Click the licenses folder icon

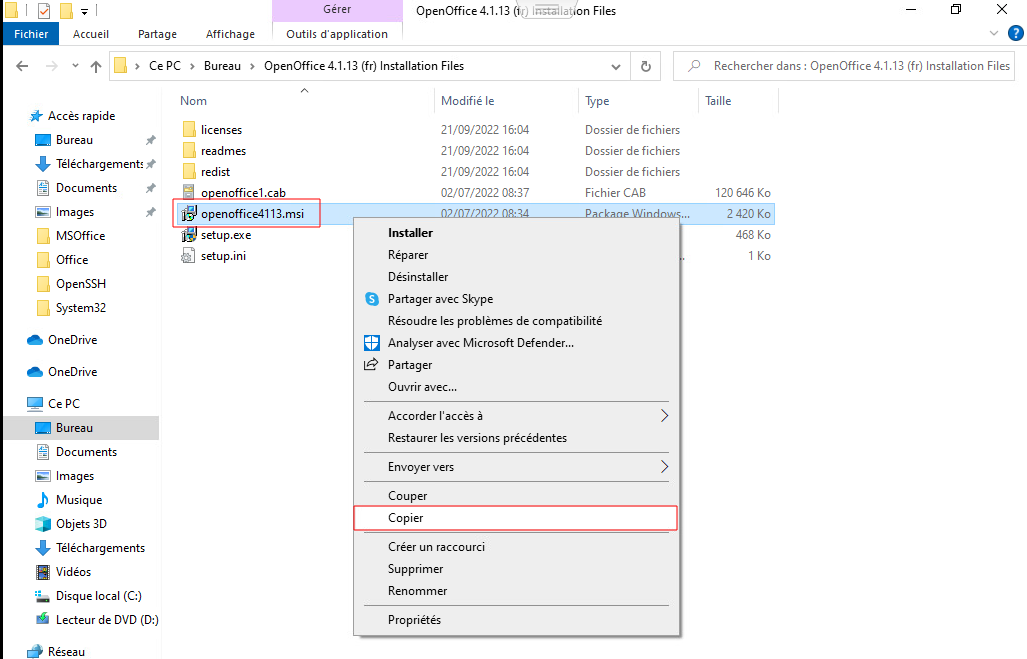click(x=189, y=130)
